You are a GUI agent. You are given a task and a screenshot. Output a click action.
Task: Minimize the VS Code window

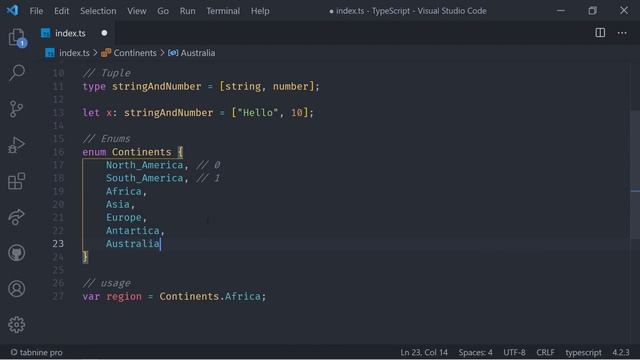point(561,11)
